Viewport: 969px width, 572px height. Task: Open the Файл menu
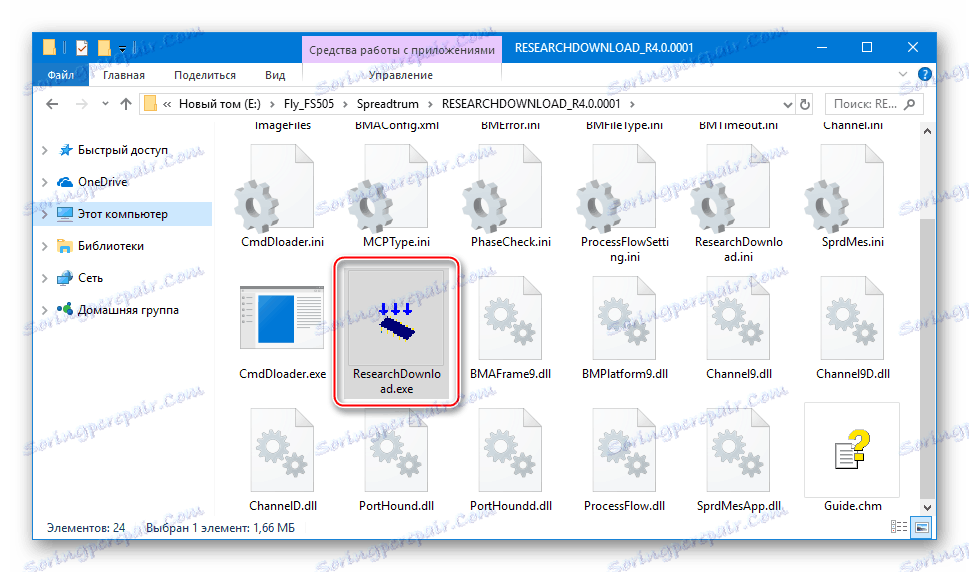point(61,75)
